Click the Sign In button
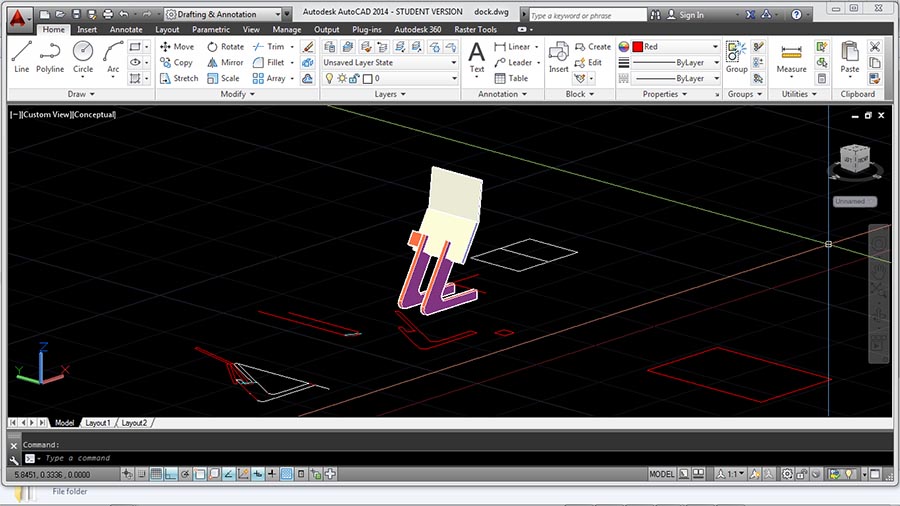This screenshot has width=900, height=506. (x=685, y=15)
